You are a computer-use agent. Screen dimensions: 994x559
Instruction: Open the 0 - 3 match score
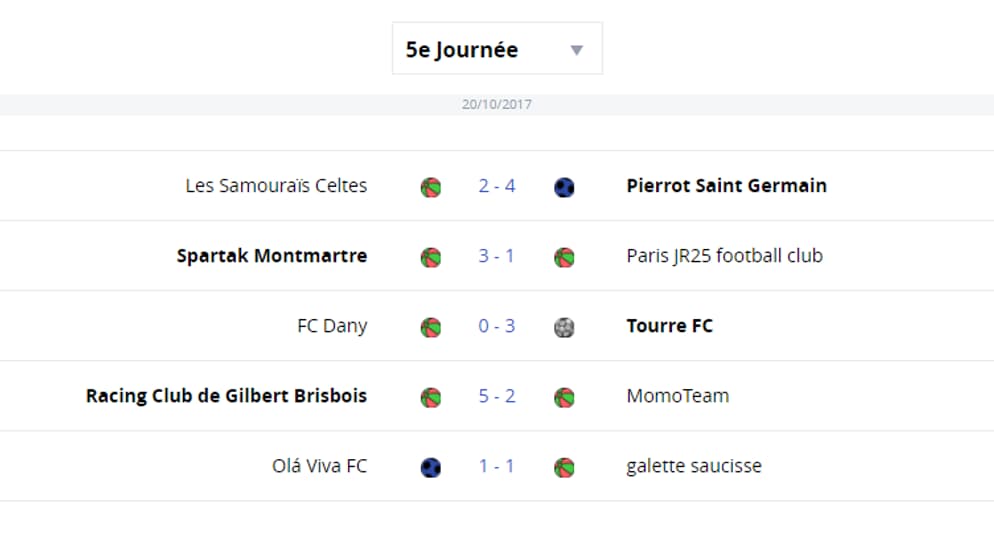click(497, 326)
